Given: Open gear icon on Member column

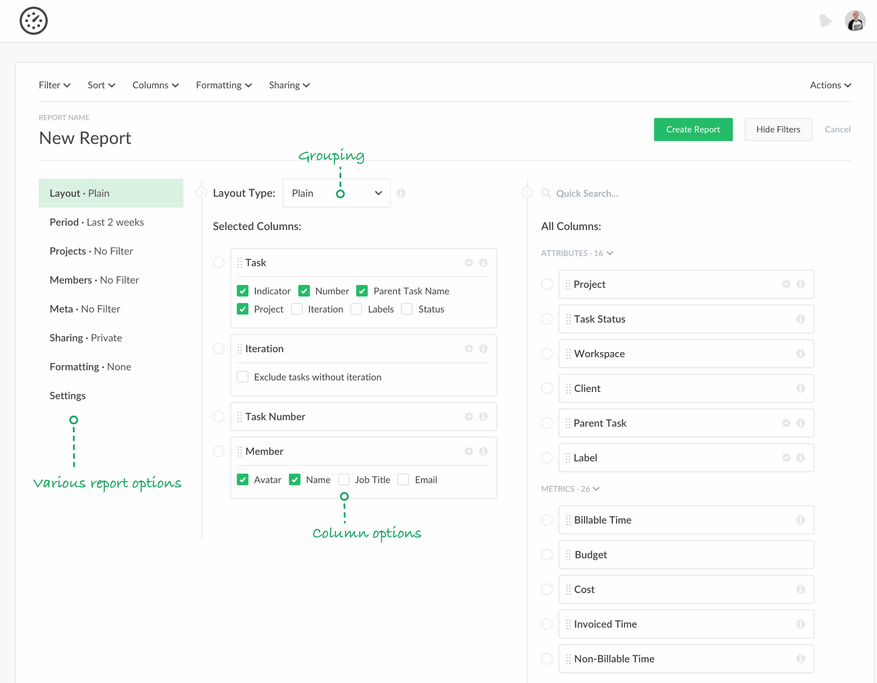Looking at the screenshot, I should click(468, 452).
